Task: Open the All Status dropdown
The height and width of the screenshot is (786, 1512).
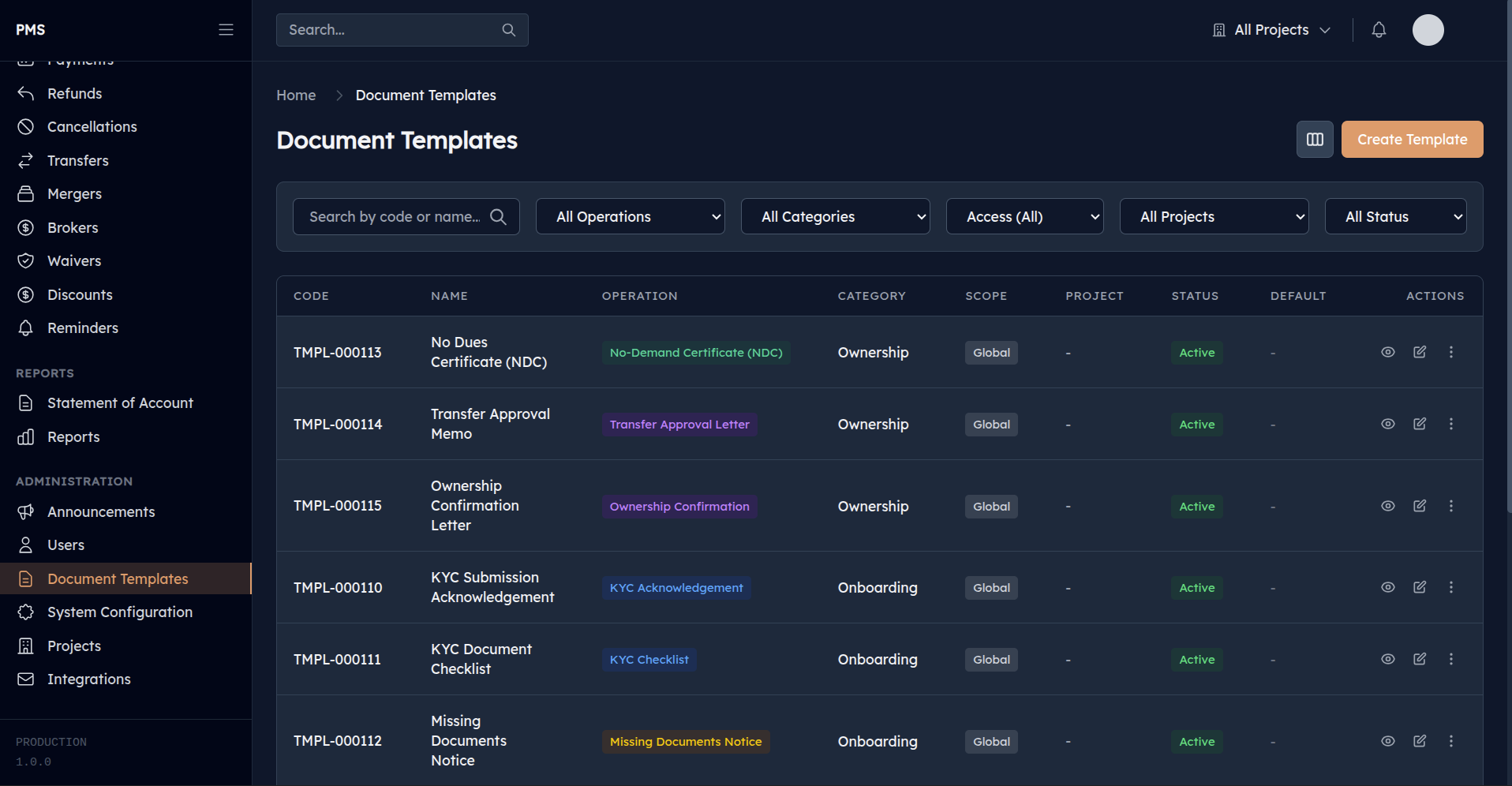Action: (1395, 216)
